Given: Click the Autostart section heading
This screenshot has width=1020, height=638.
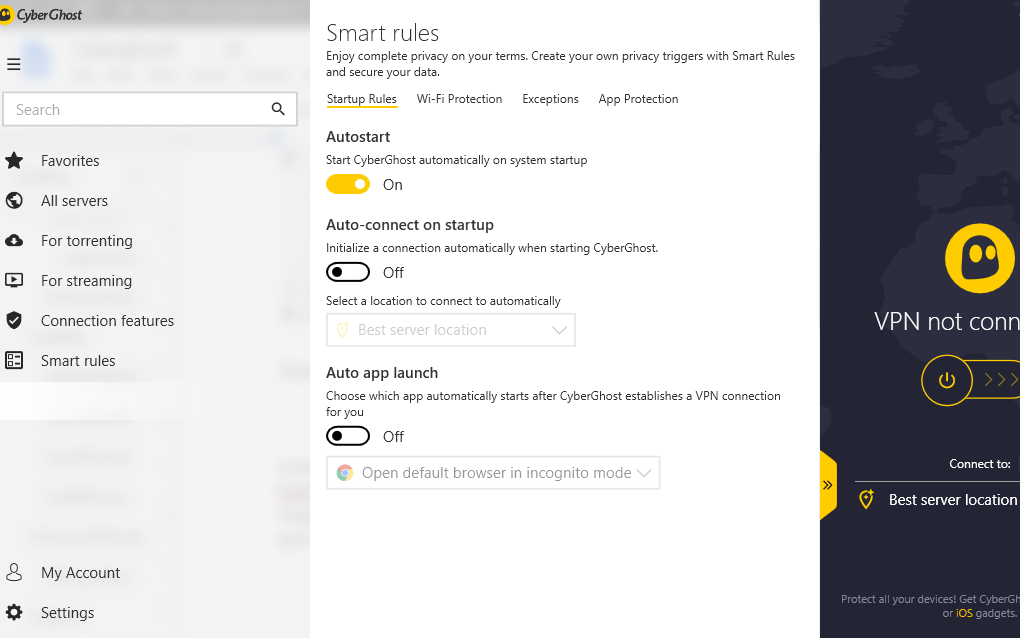Looking at the screenshot, I should click(358, 137).
